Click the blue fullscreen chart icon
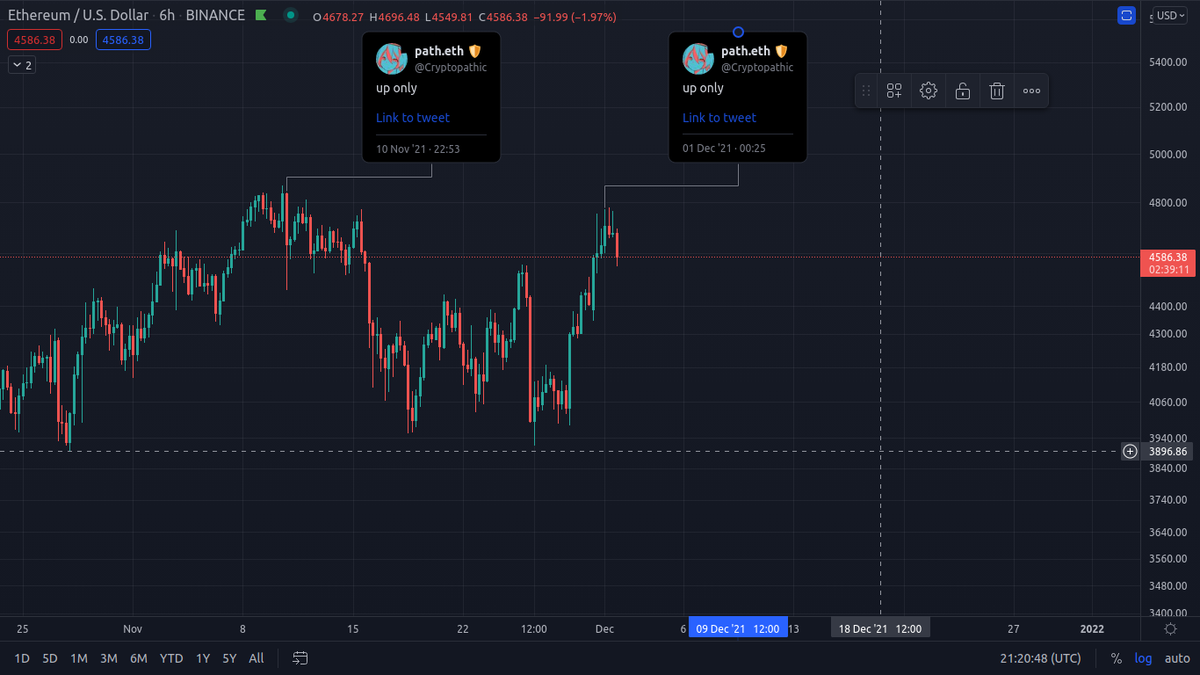 pos(1127,15)
